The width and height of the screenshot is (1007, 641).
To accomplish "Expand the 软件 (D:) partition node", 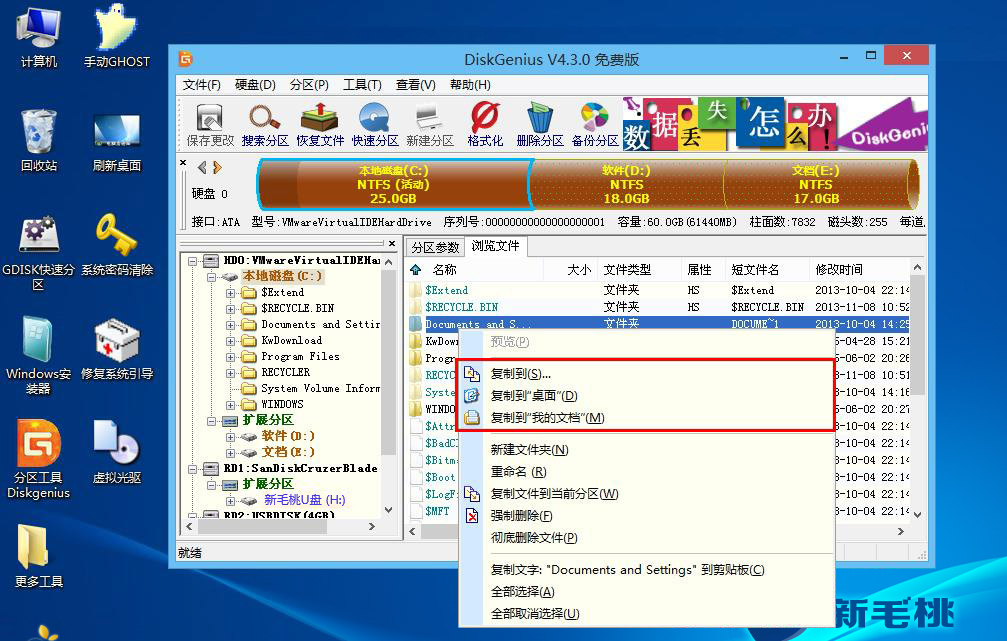I will [231, 437].
